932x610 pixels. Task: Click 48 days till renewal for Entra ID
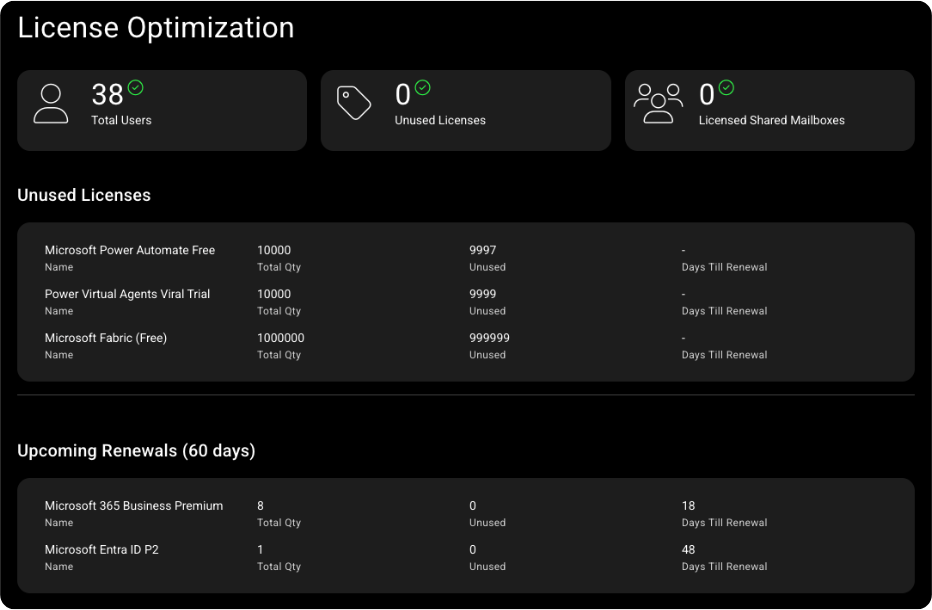tap(688, 550)
